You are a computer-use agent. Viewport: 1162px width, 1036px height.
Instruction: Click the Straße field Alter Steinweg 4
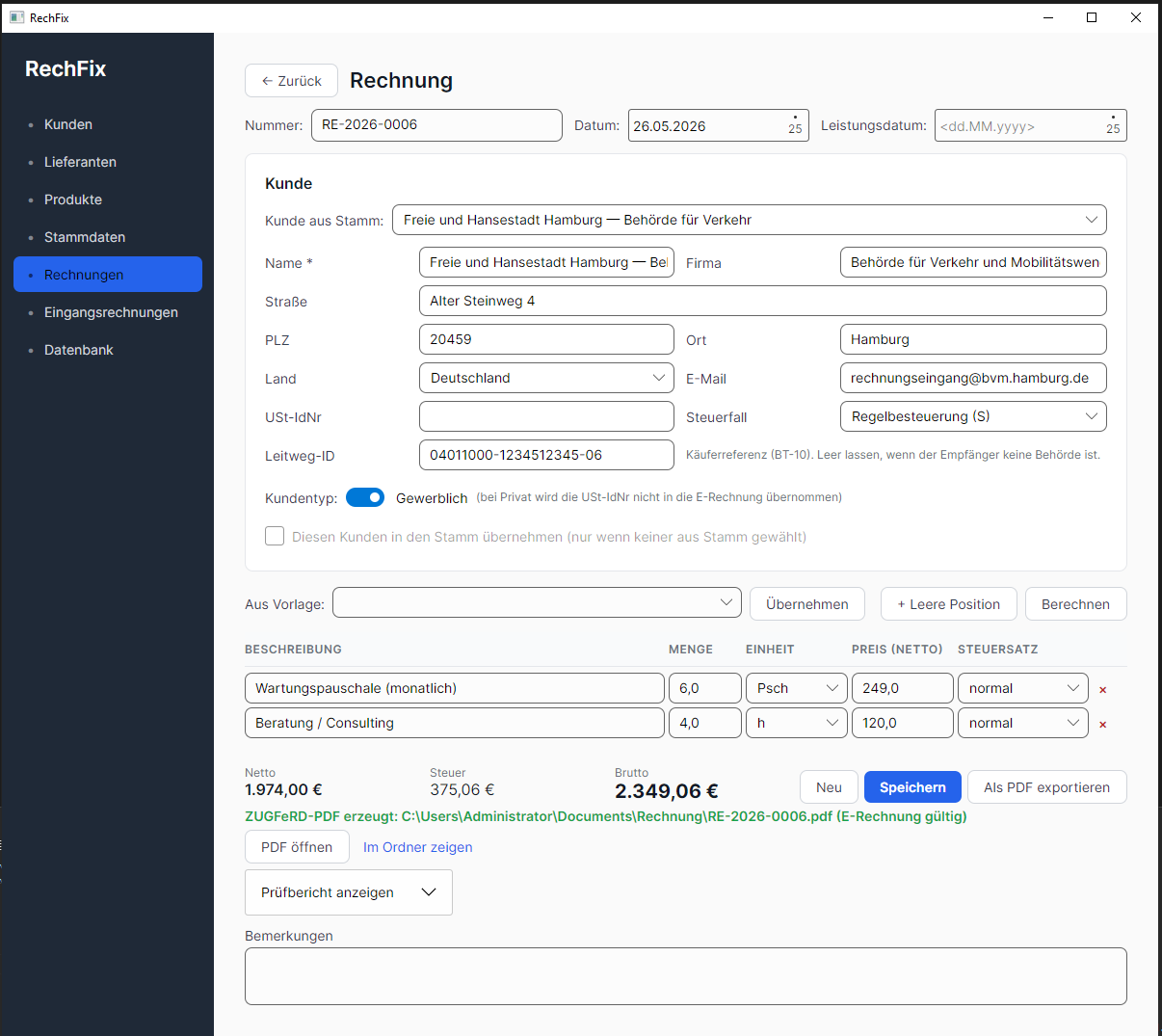[763, 301]
